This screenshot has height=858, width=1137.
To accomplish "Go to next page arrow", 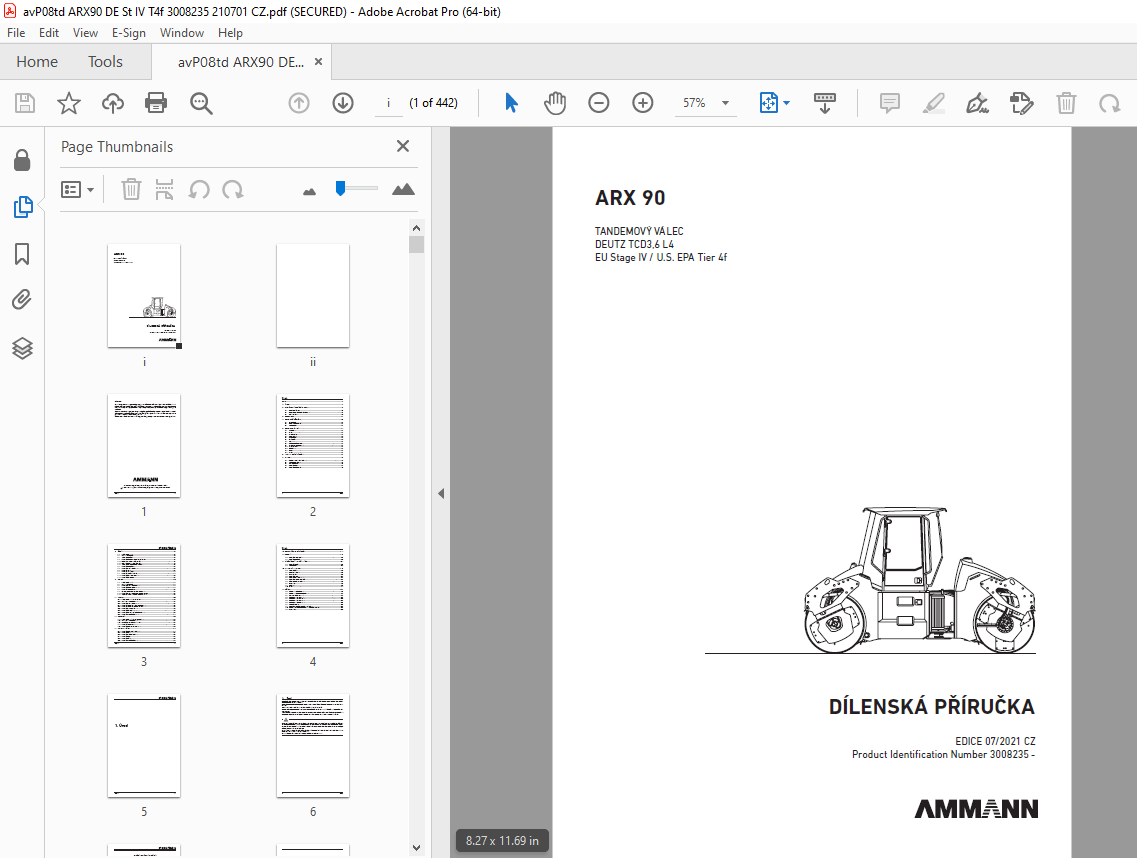I will click(x=343, y=103).
